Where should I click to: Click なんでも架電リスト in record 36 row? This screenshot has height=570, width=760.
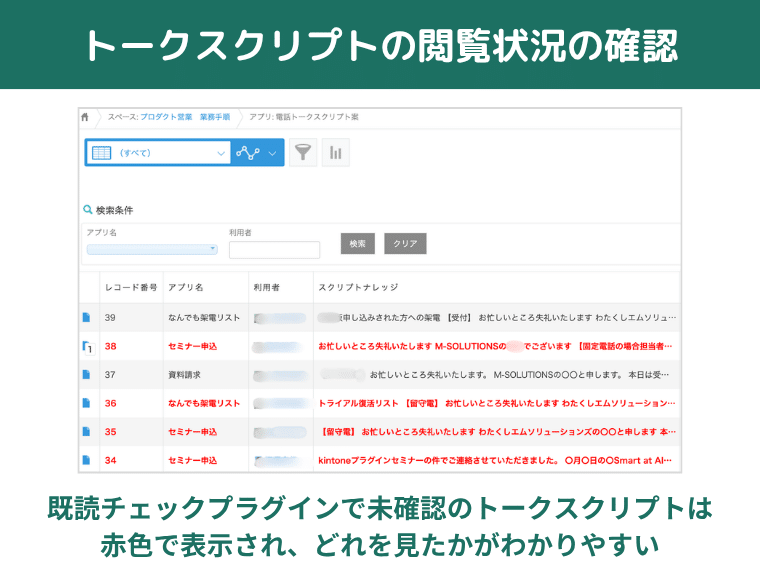204,403
